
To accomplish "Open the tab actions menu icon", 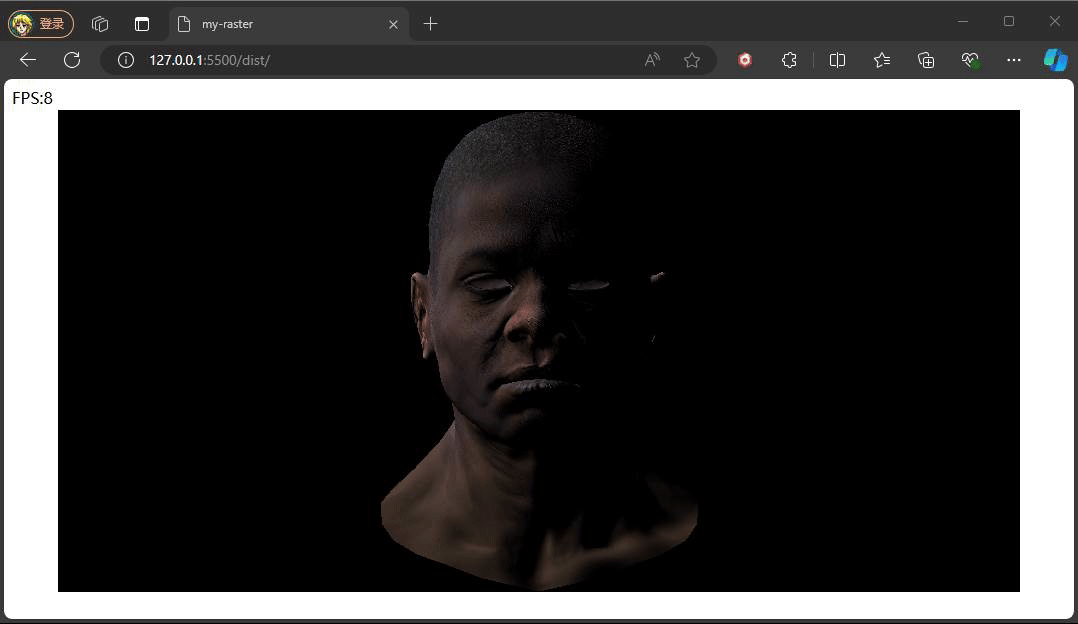I will coord(142,24).
